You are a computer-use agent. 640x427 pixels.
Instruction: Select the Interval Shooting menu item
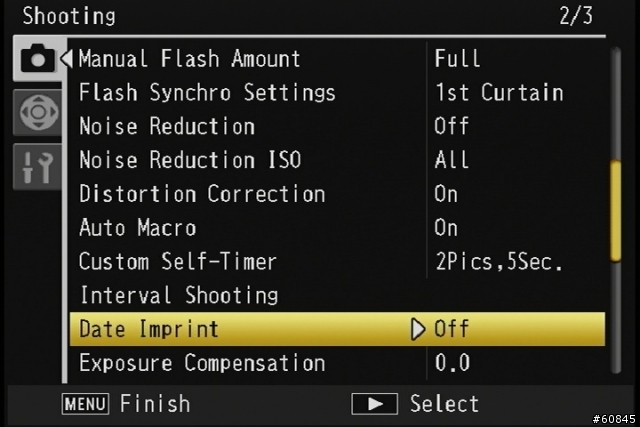(179, 295)
